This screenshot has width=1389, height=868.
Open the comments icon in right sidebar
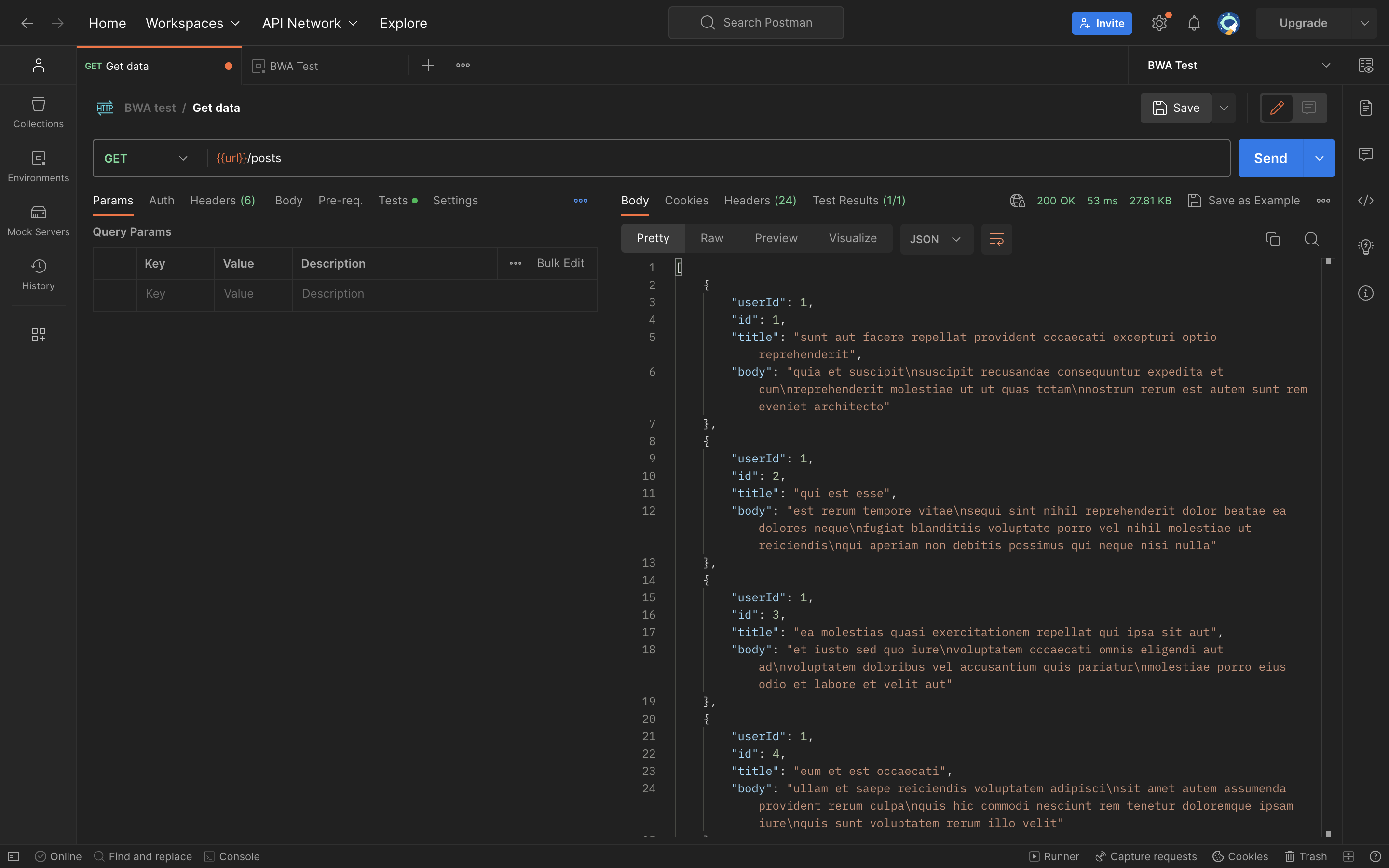pos(1365,154)
